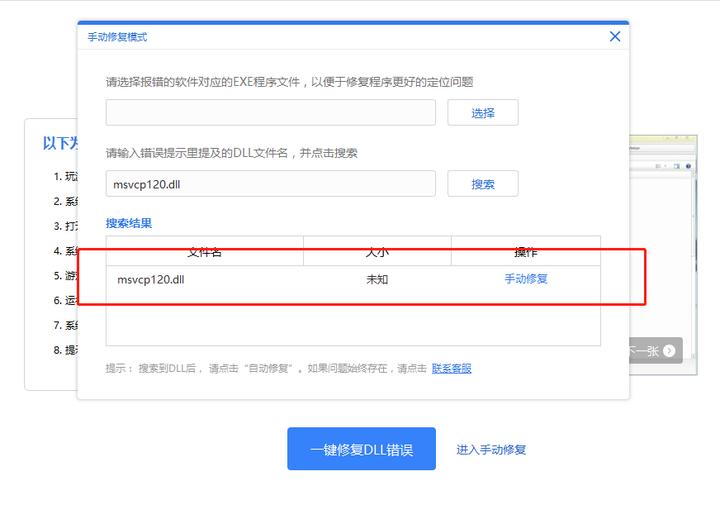The height and width of the screenshot is (519, 720).
Task: Click the 大小 column header
Action: coord(377,251)
